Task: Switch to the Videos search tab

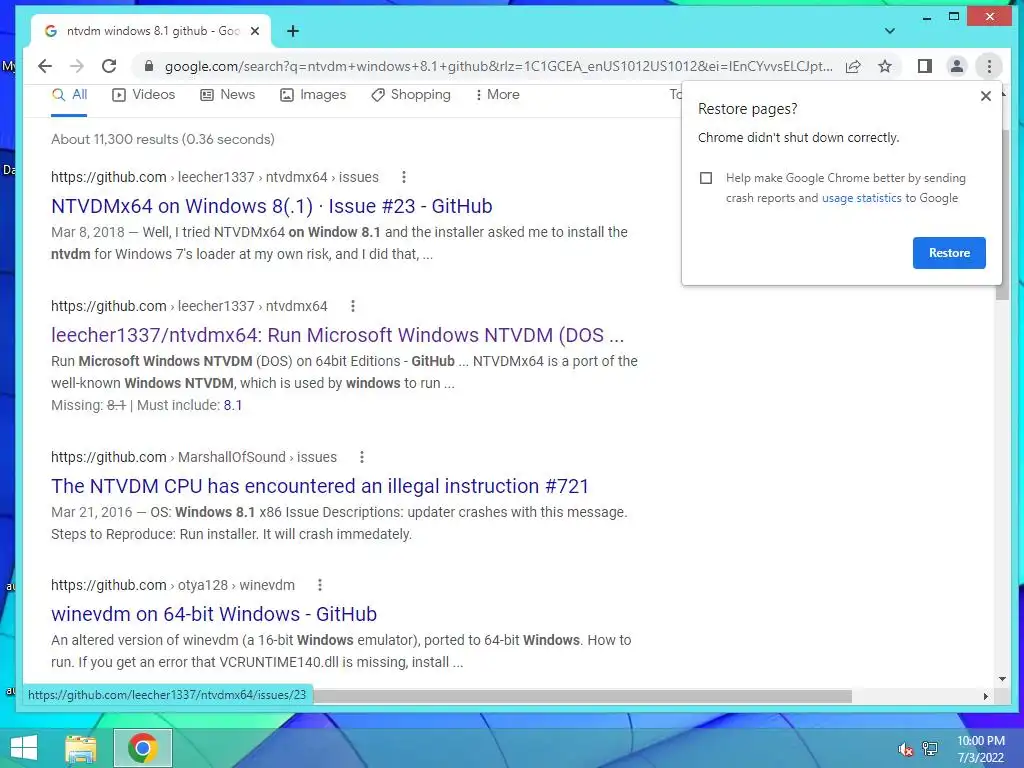Action: [x=144, y=95]
